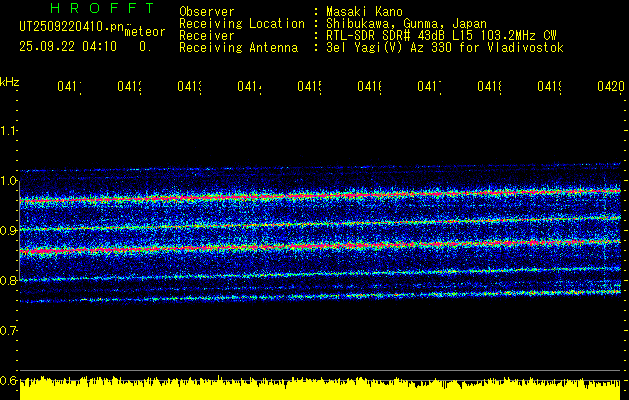Click the 0419 time marker
Screen dimensions: 629x400
click(x=550, y=86)
